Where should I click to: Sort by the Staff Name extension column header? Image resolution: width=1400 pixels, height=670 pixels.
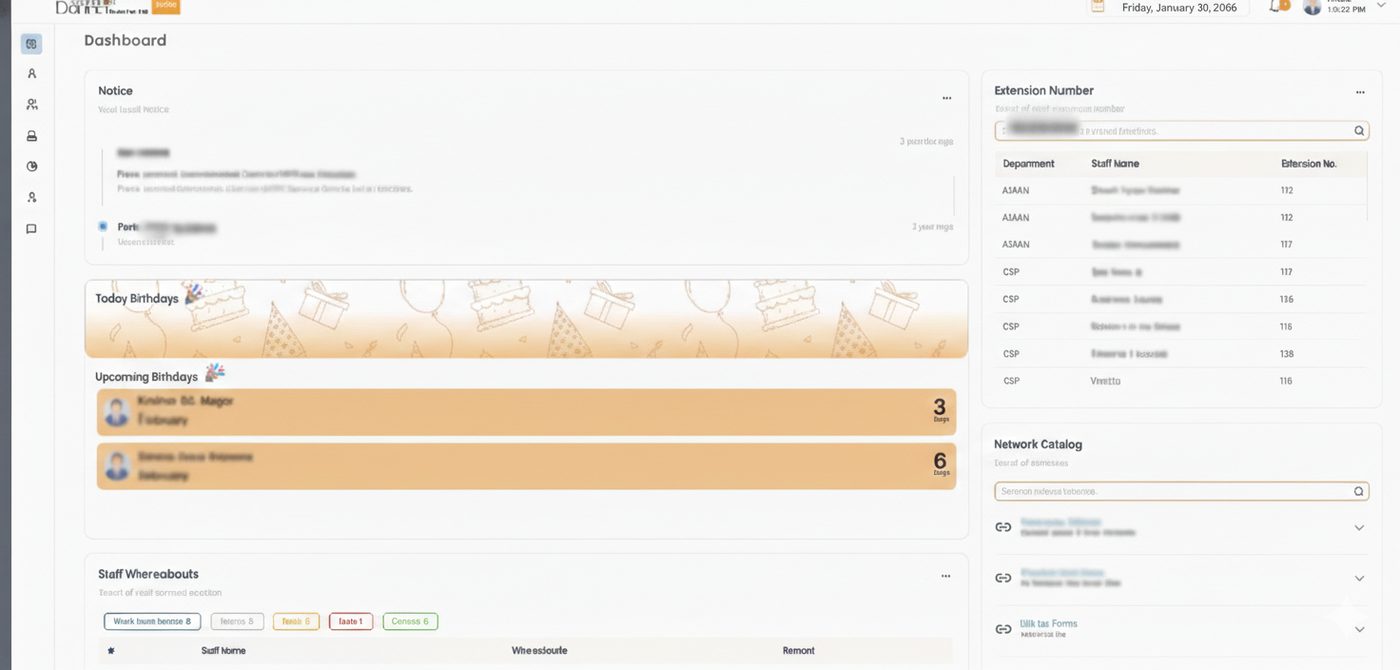point(1115,163)
